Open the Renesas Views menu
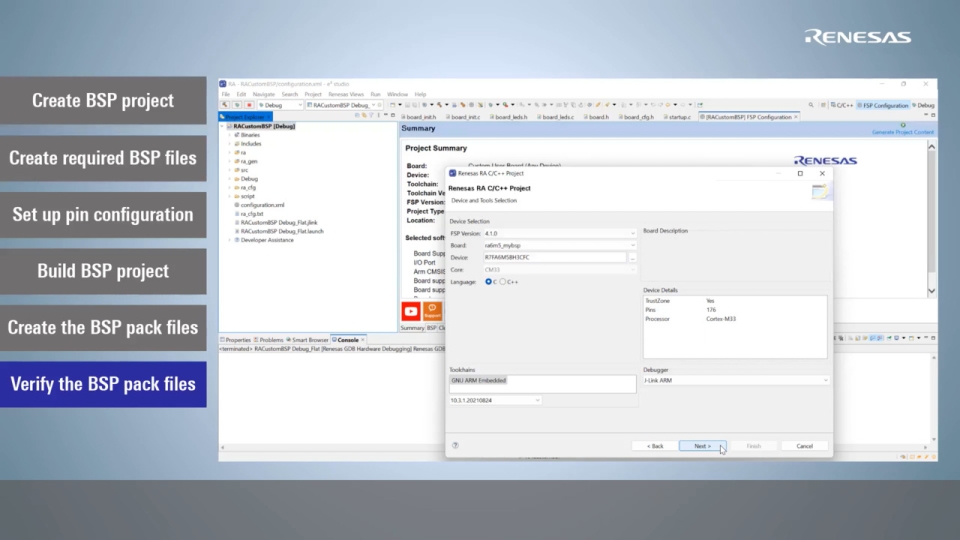Image resolution: width=960 pixels, height=540 pixels. click(346, 94)
